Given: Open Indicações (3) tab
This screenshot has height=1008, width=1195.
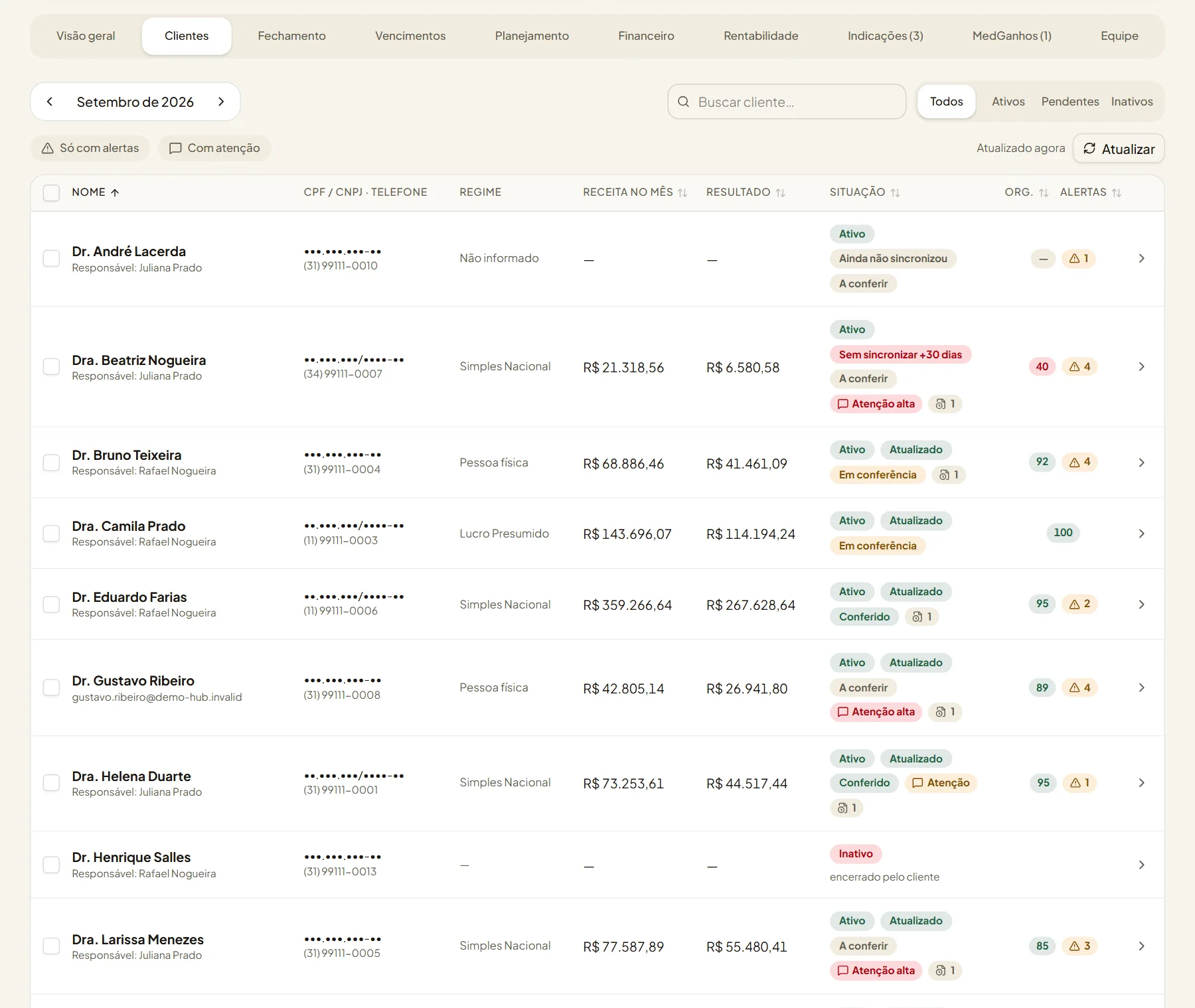Looking at the screenshot, I should pyautogui.click(x=885, y=36).
